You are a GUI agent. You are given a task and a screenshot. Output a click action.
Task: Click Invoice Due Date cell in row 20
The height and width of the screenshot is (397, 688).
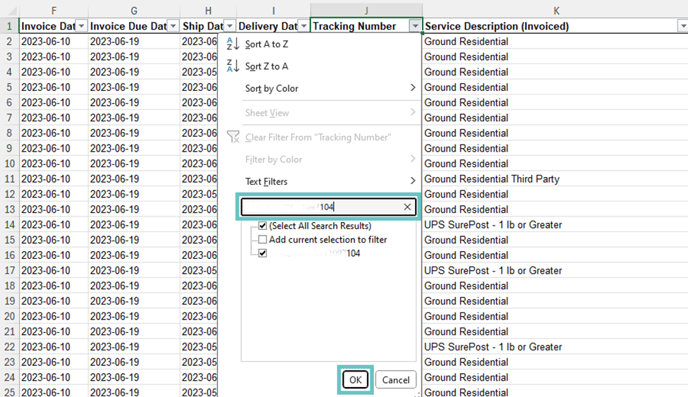(134, 316)
